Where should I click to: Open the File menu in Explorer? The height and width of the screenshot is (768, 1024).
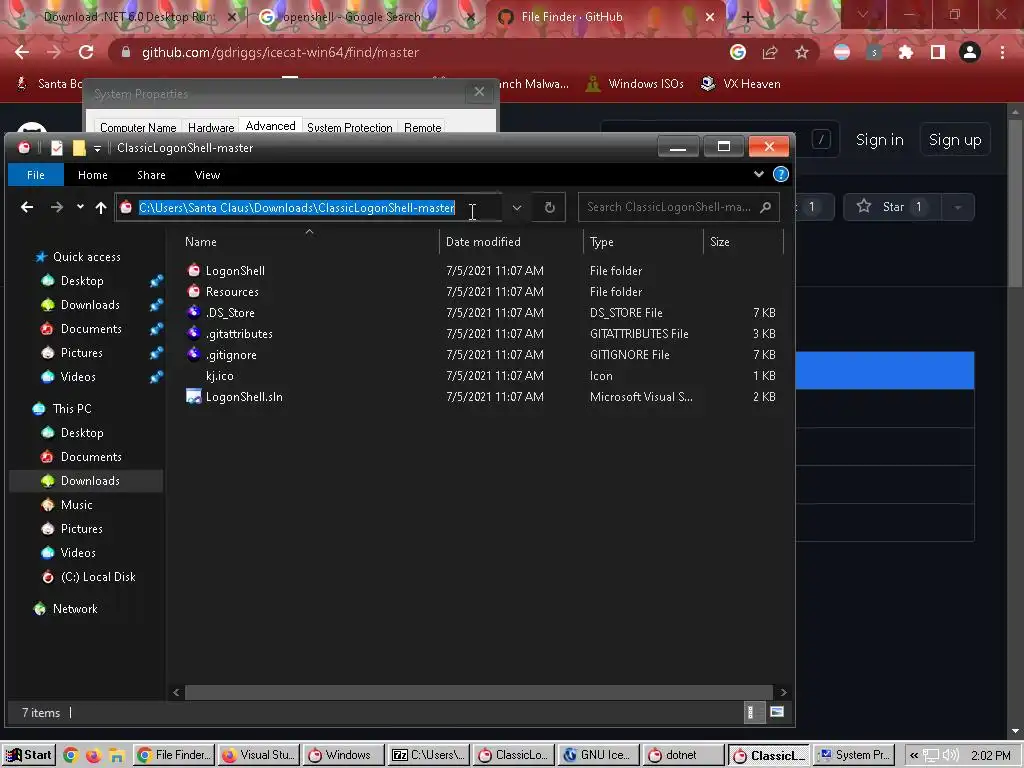coord(36,174)
